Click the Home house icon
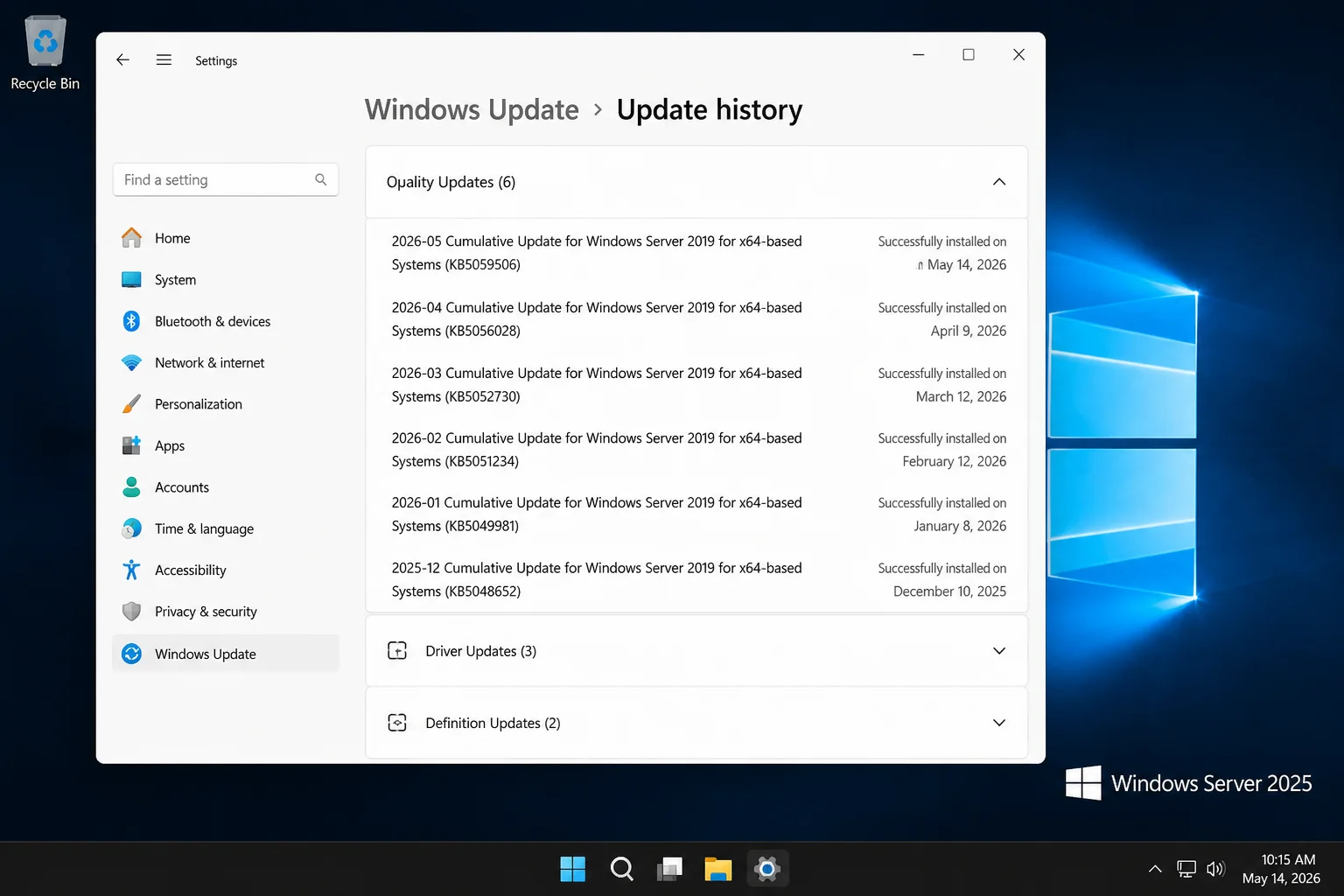The image size is (1344, 896). [131, 238]
